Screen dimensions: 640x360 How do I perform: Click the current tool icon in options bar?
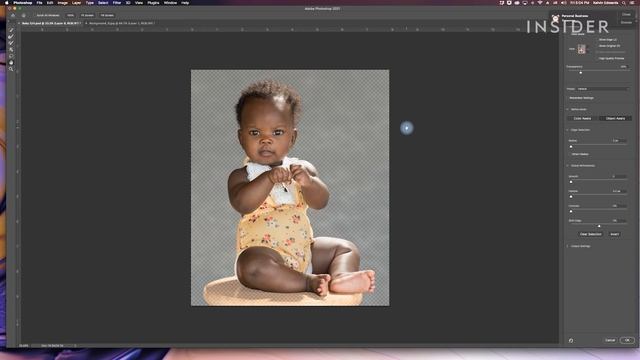click(x=24, y=16)
